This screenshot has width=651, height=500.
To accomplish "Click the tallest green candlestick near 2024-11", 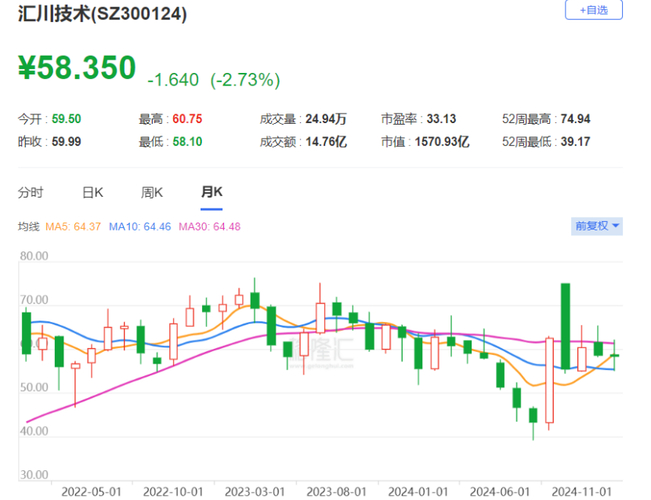I will (x=565, y=326).
